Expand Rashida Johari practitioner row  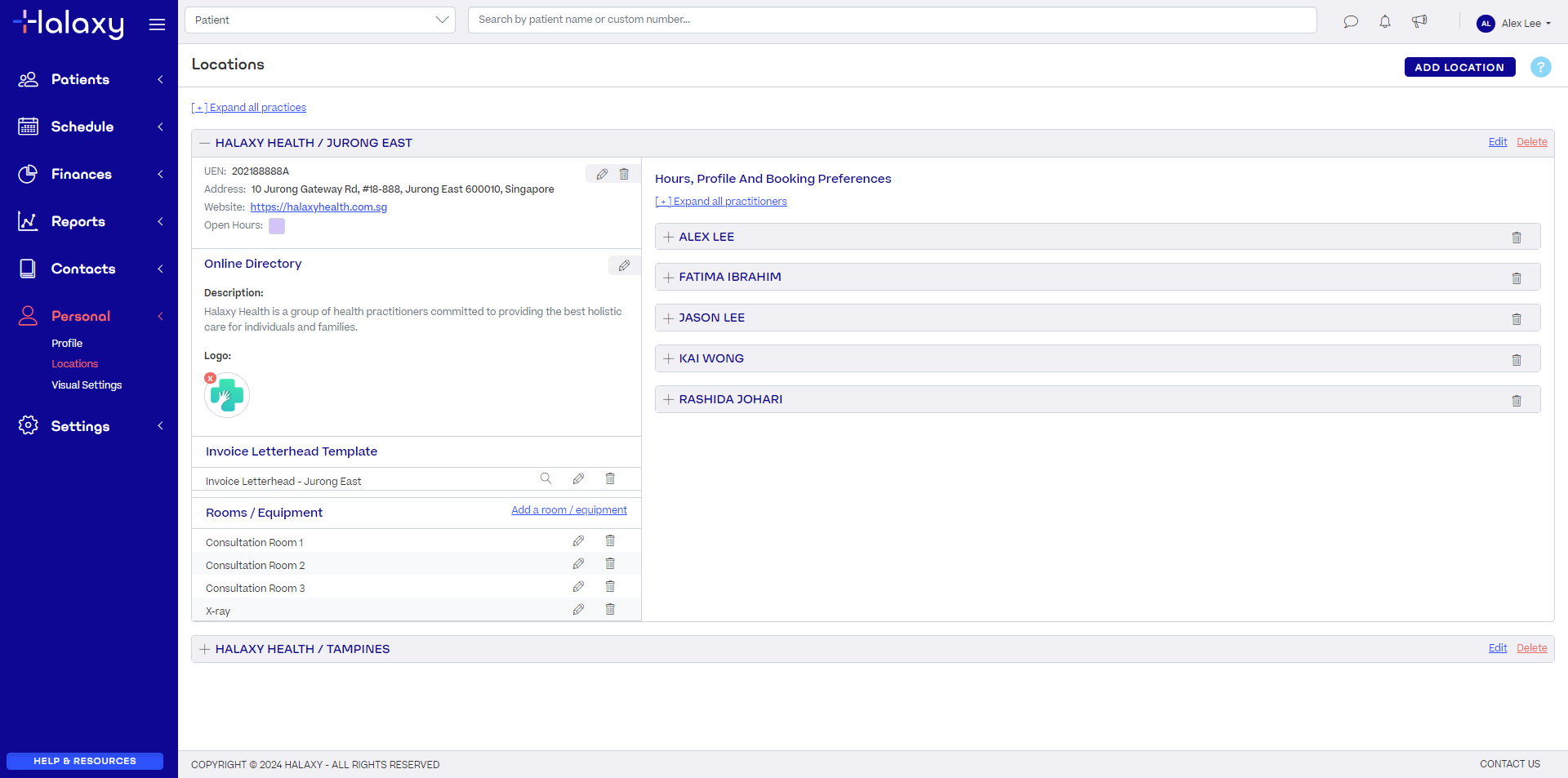669,399
